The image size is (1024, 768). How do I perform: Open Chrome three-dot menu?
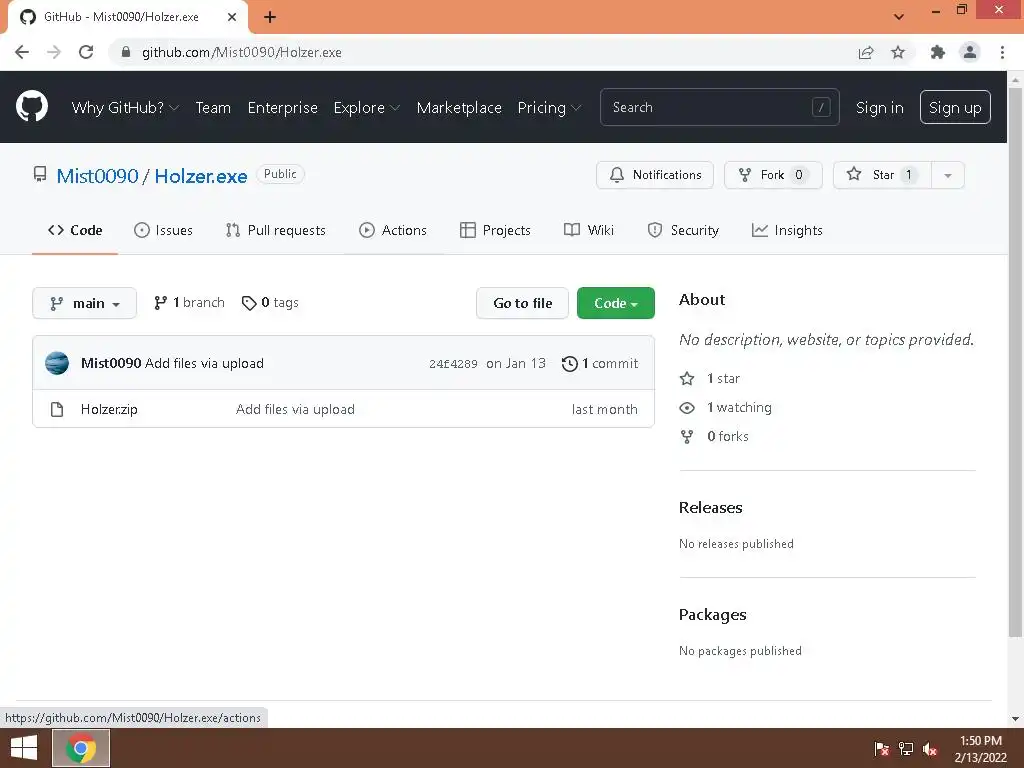[x=1002, y=52]
